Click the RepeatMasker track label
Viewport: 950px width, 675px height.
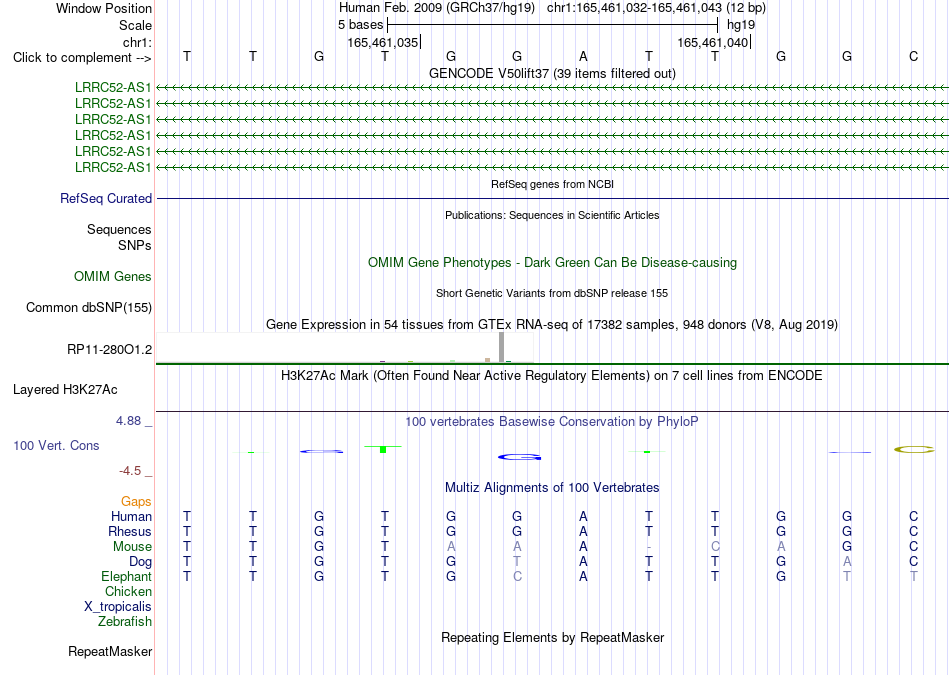pos(110,651)
